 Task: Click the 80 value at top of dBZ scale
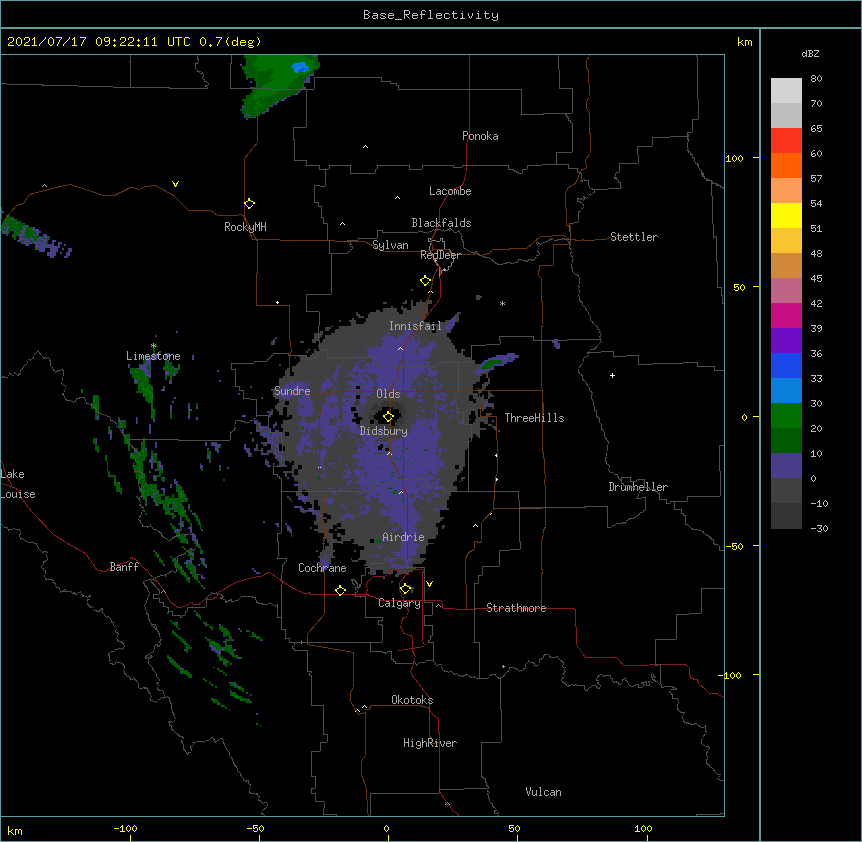point(816,79)
